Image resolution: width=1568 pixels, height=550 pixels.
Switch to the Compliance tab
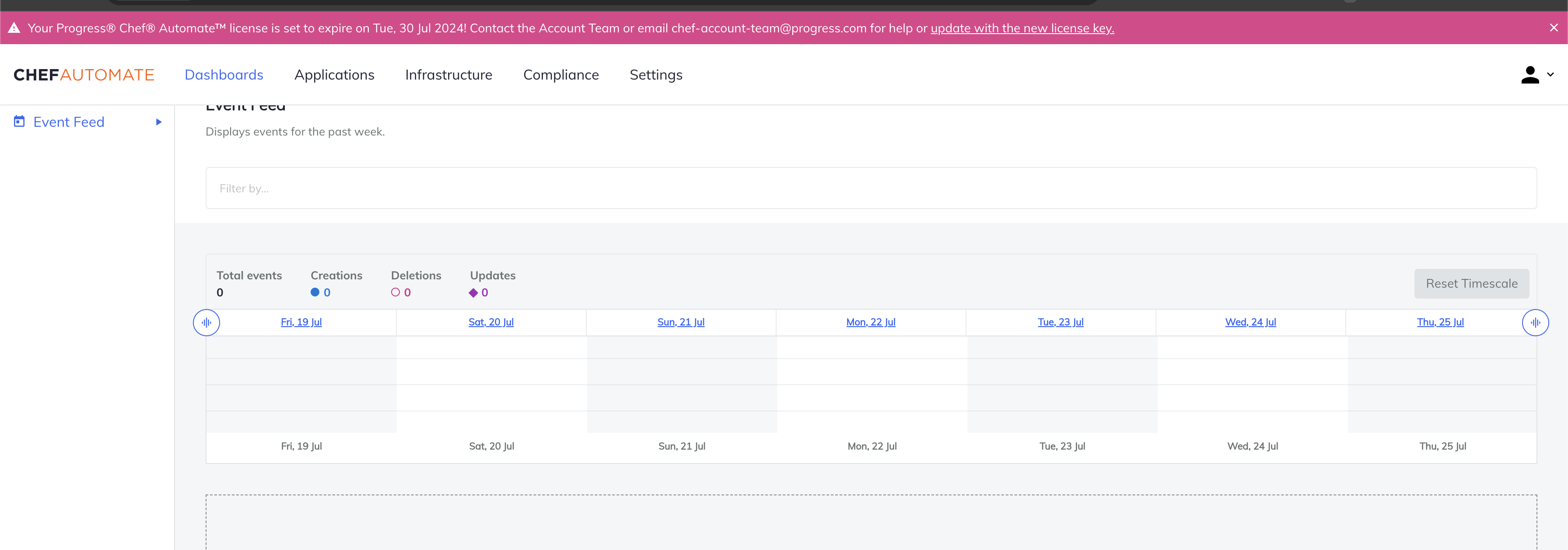coord(560,74)
